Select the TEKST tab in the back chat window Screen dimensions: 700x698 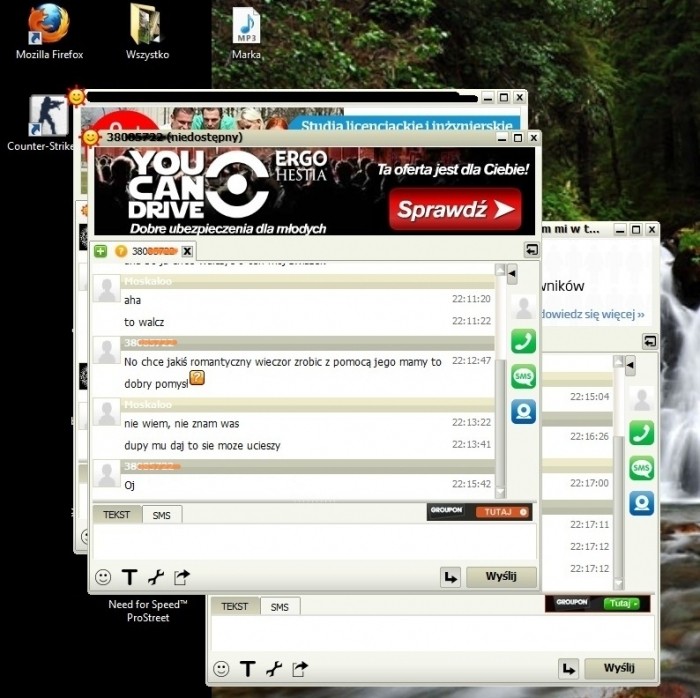tap(234, 606)
